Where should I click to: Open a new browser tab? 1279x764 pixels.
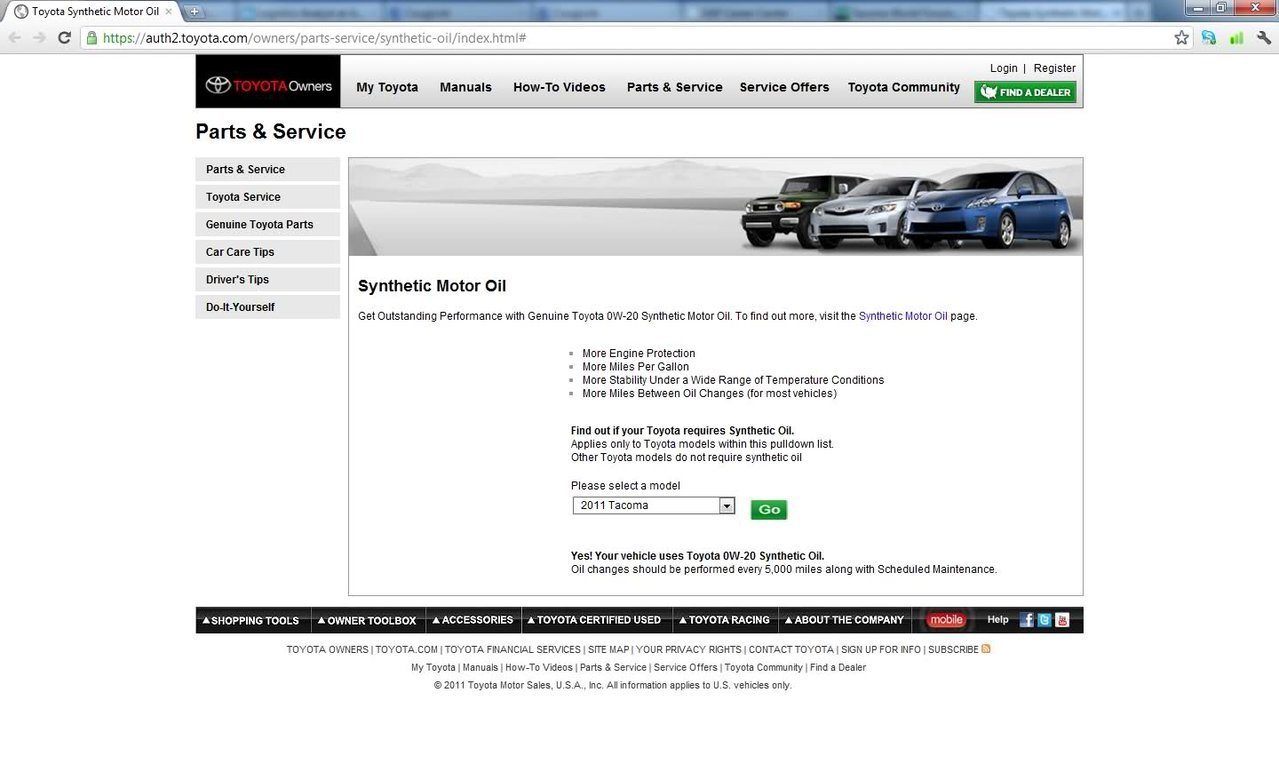click(x=194, y=11)
